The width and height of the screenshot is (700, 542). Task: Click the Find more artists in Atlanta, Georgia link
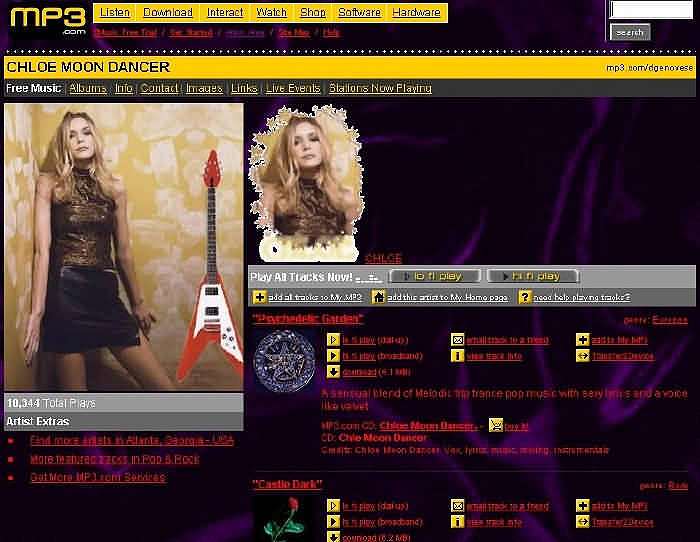click(132, 441)
